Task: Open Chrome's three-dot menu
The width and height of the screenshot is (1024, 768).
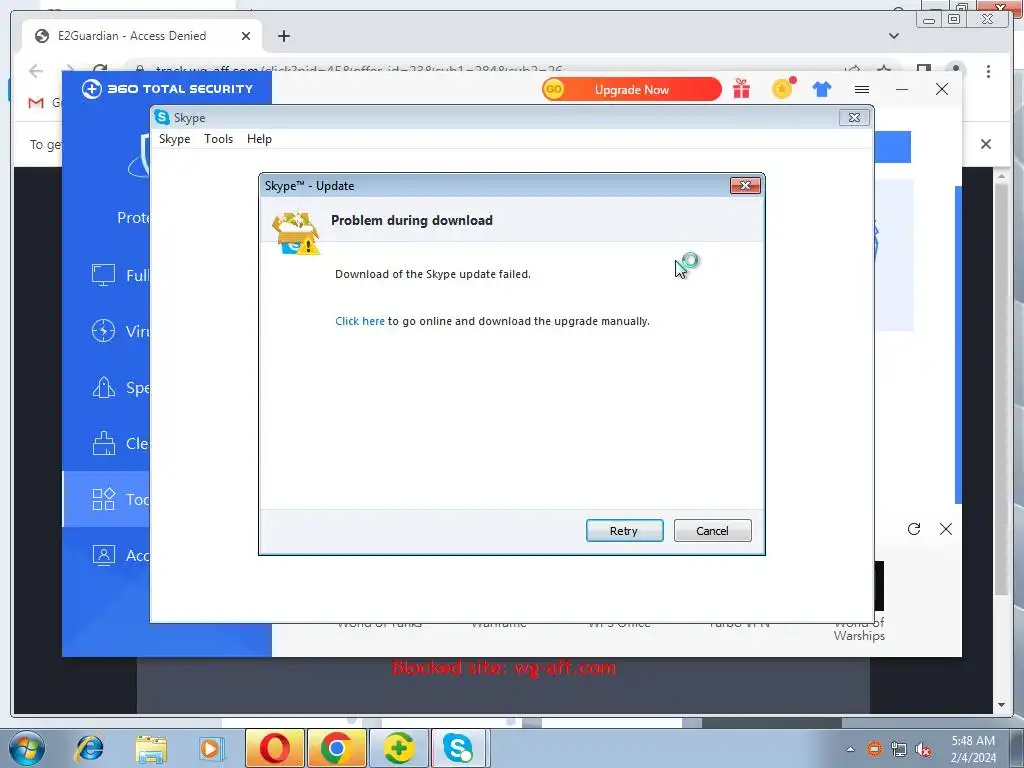Action: [x=988, y=71]
